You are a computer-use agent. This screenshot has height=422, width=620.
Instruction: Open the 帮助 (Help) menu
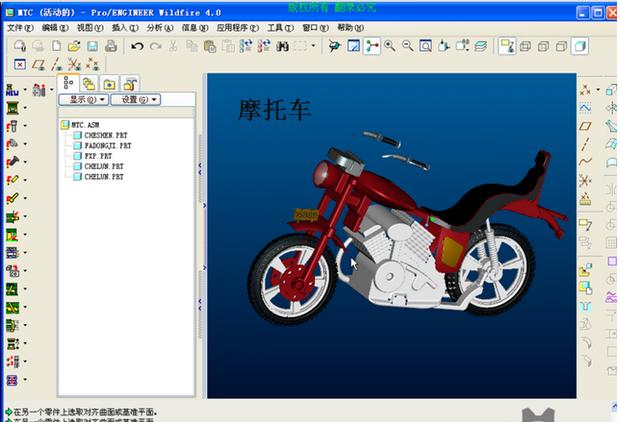click(350, 28)
